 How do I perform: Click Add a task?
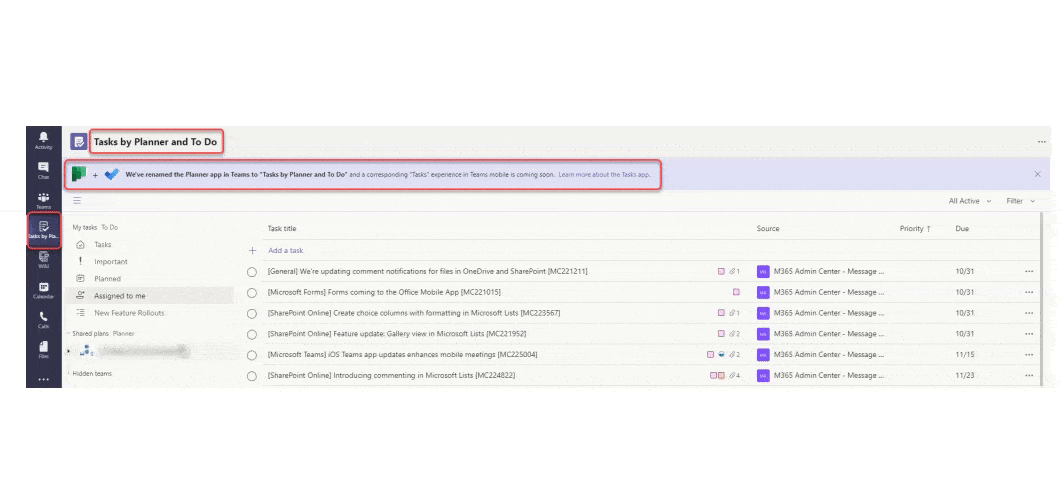pos(285,251)
